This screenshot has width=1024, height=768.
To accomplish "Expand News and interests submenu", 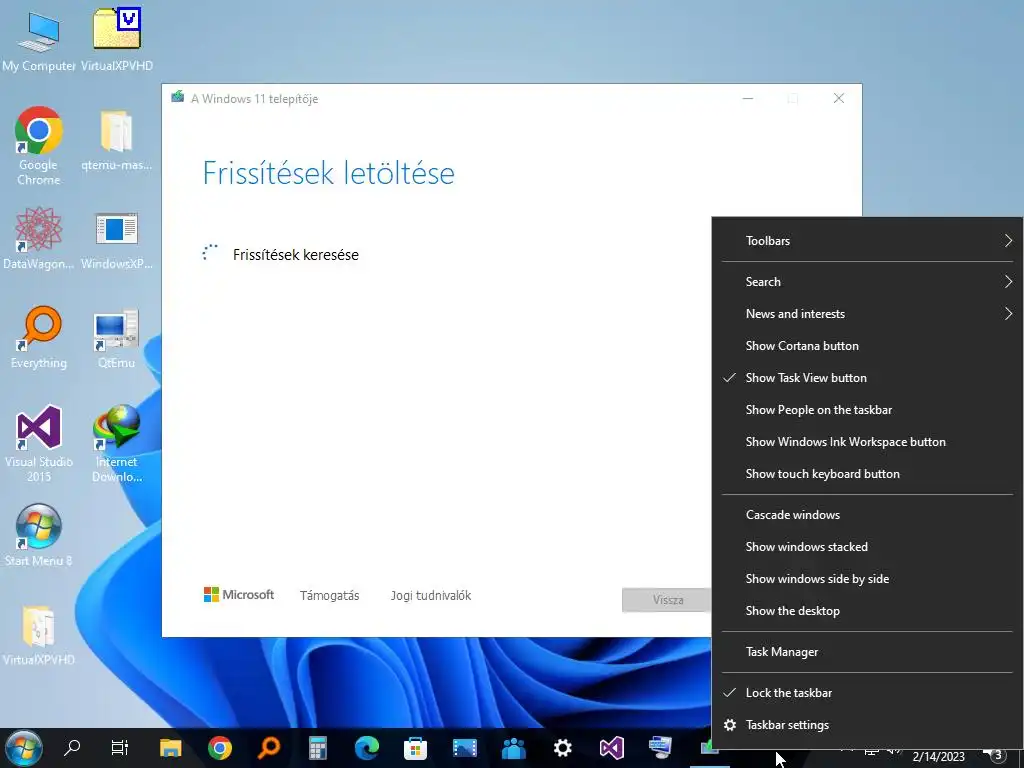I will click(867, 313).
